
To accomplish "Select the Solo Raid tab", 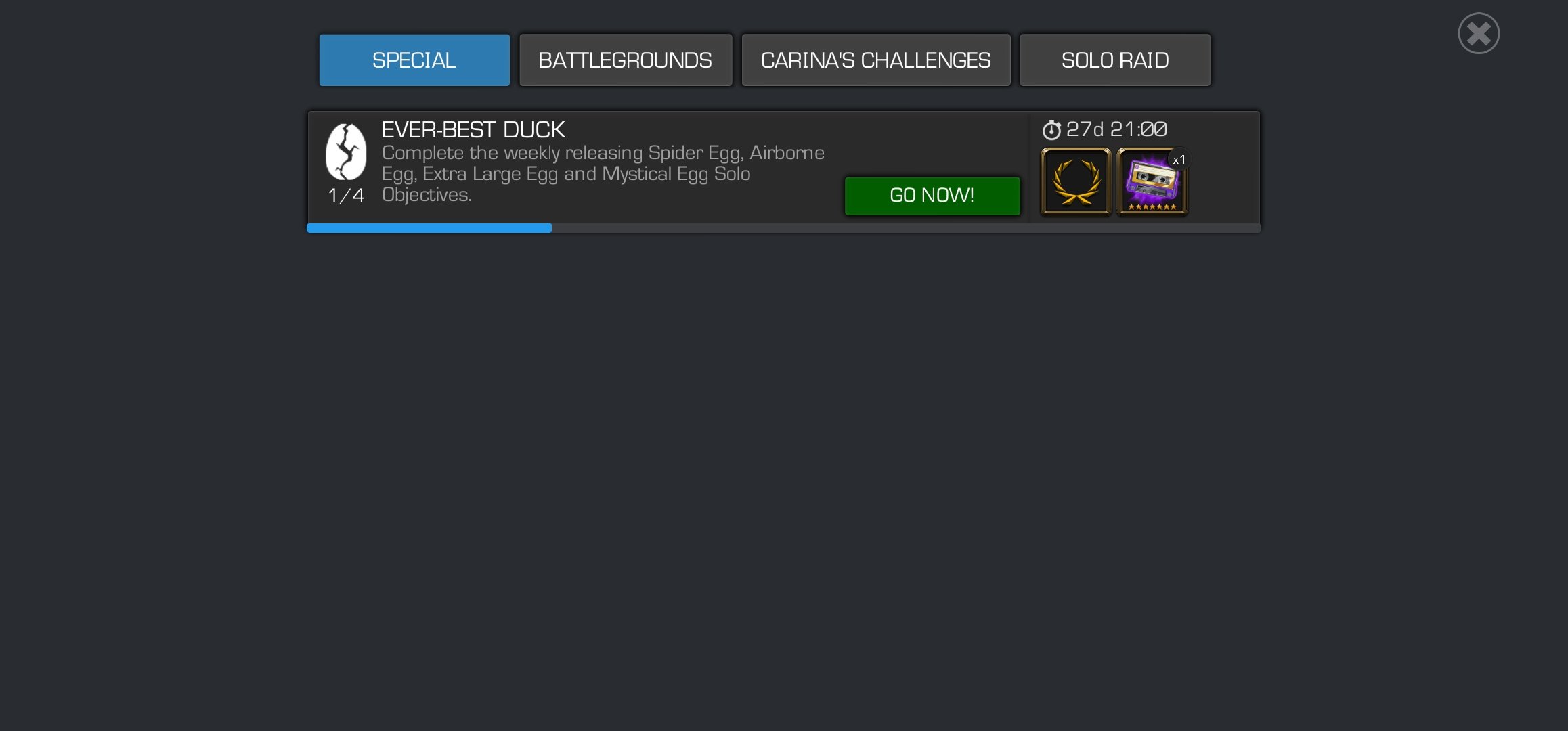I will [x=1115, y=60].
